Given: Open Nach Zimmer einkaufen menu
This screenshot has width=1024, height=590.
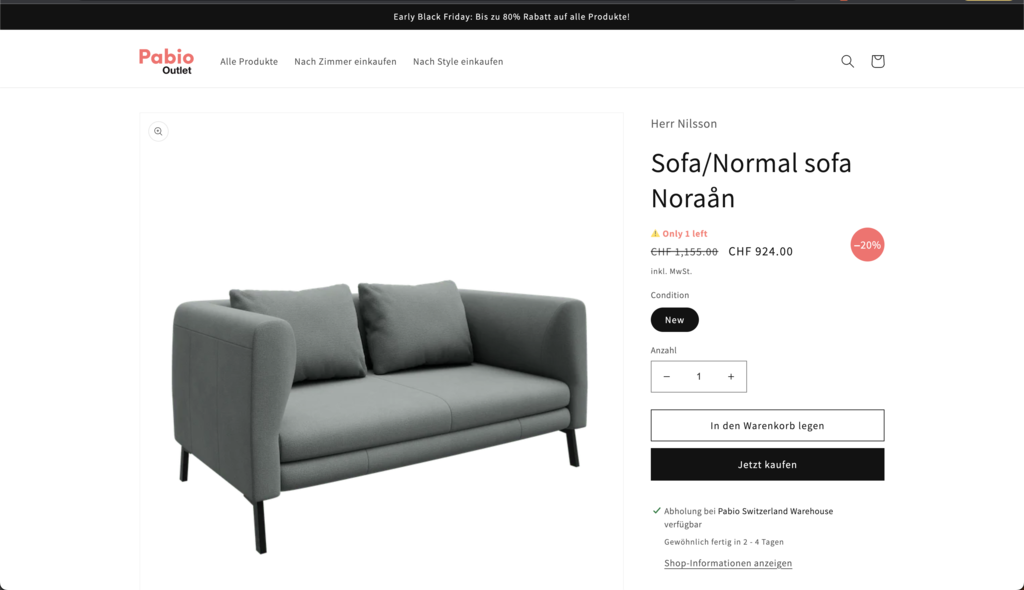Looking at the screenshot, I should click(345, 61).
